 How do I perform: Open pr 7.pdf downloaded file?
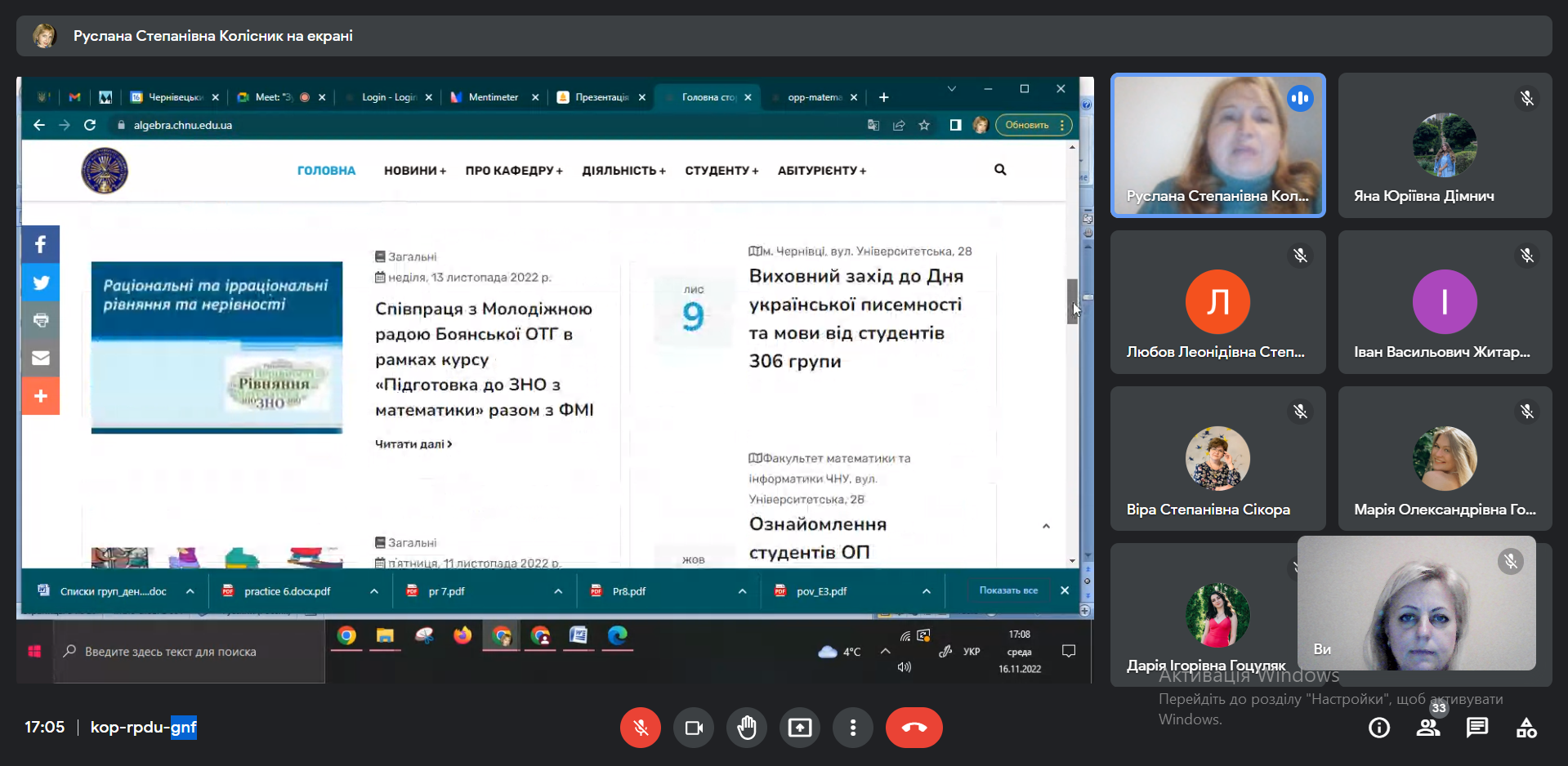pos(446,591)
